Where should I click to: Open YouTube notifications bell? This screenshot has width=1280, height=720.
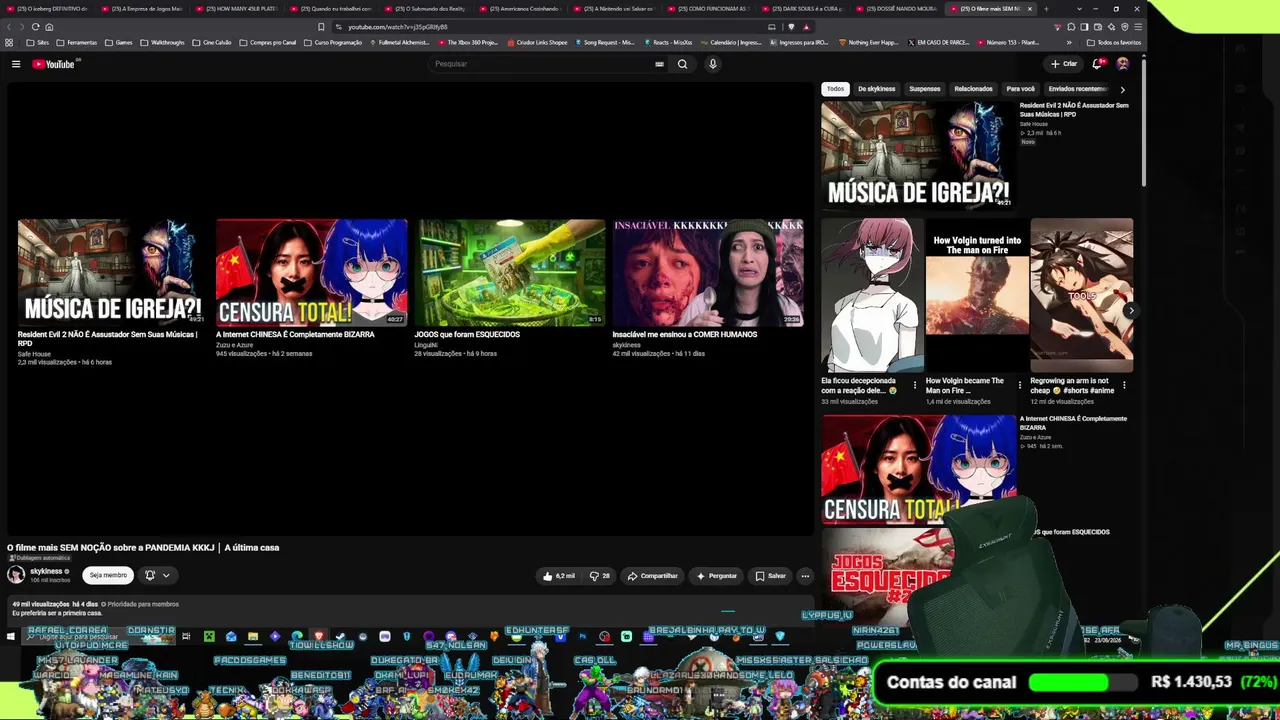pos(1097,64)
